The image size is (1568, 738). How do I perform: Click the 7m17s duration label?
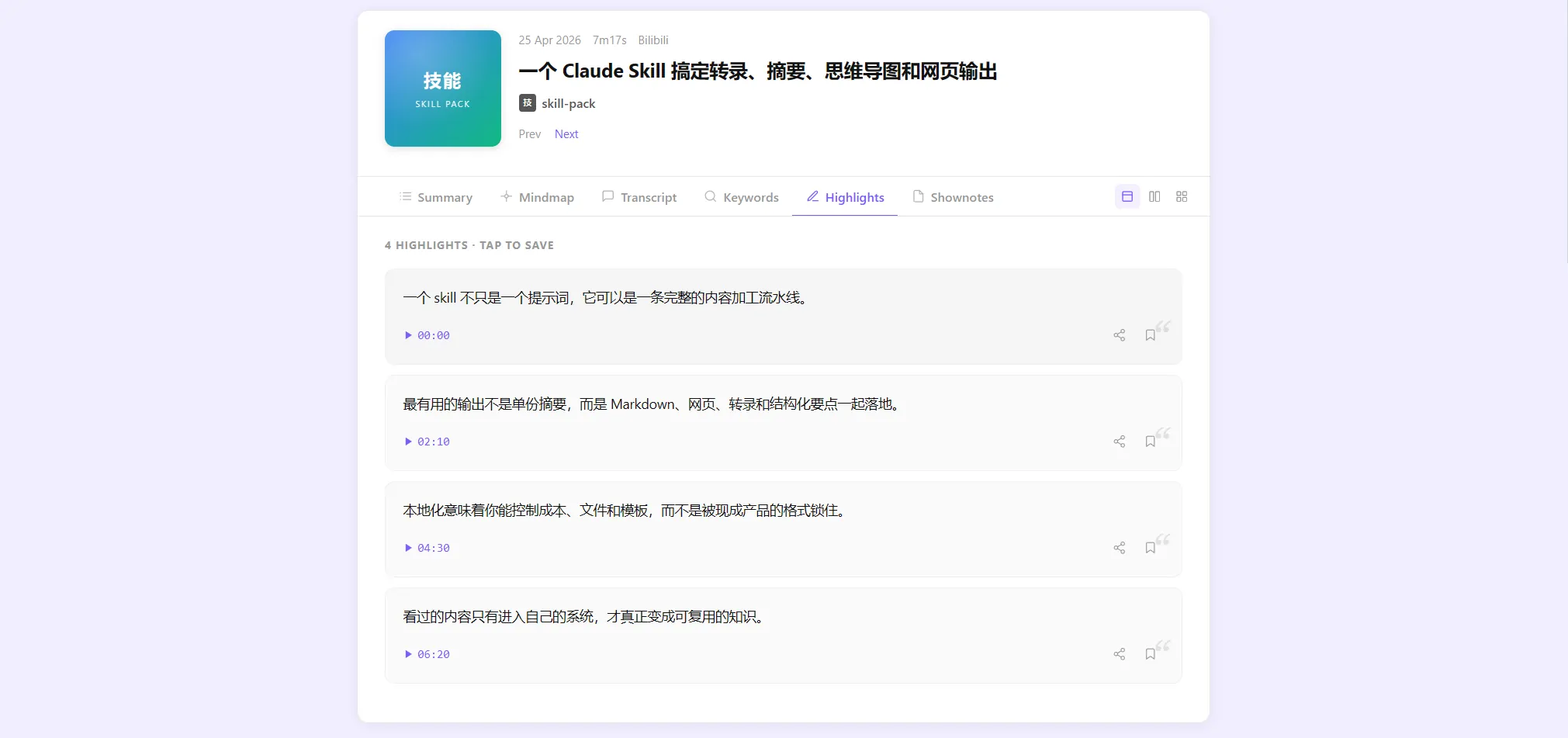point(610,40)
